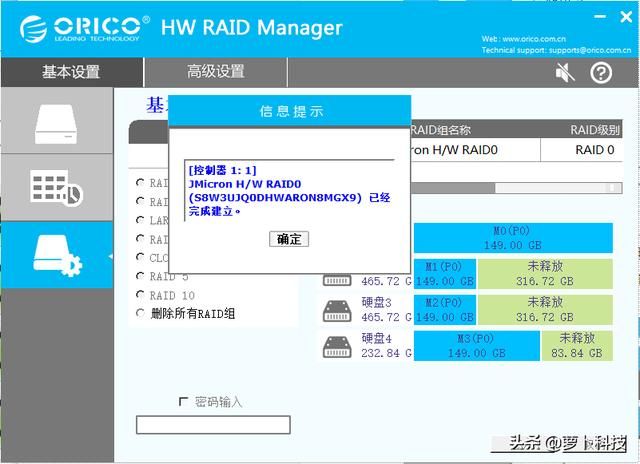This screenshot has width=640, height=464.
Task: Click the 硬盘3 label text
Action: [x=376, y=302]
